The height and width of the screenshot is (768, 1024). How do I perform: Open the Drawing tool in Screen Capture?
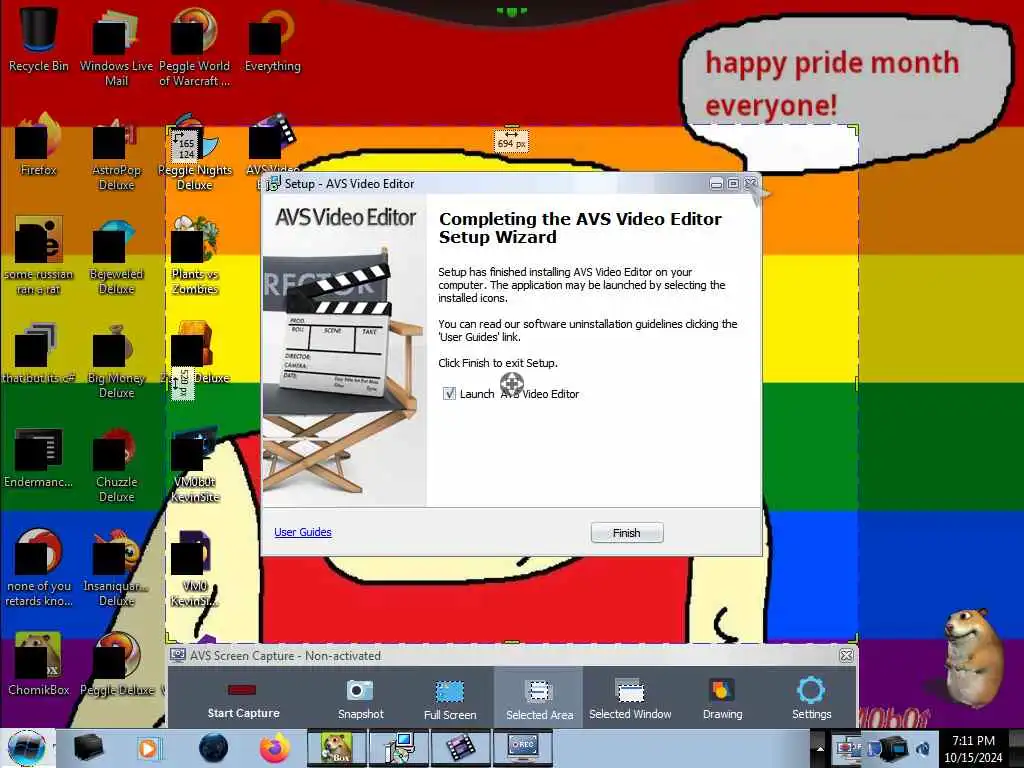pyautogui.click(x=722, y=699)
